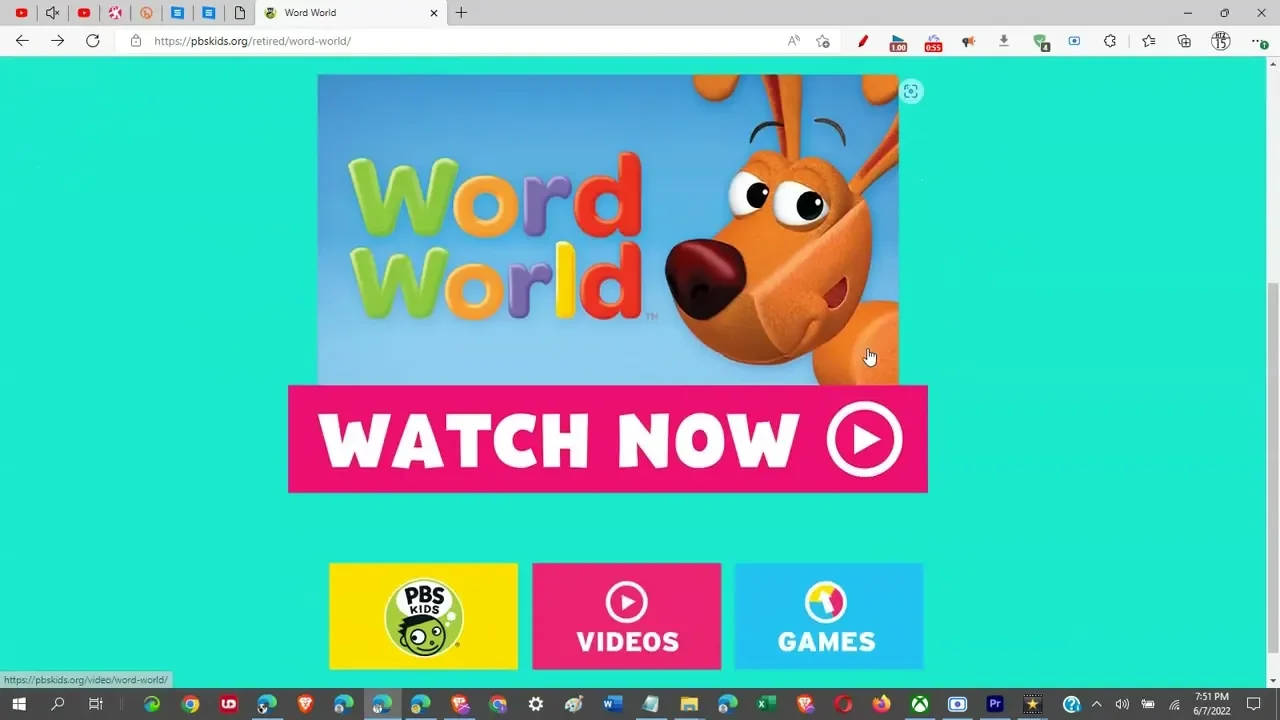This screenshot has height=720, width=1280.
Task: Add this page to favorites
Action: tap(823, 41)
